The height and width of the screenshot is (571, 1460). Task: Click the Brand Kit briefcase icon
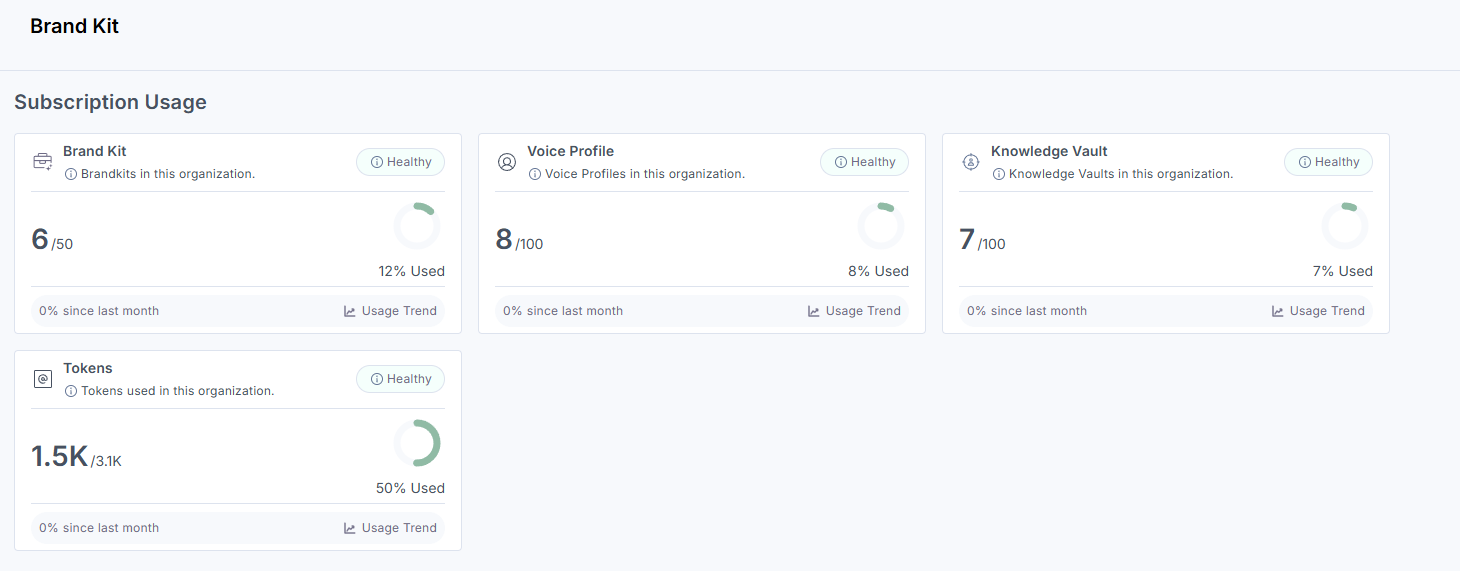(x=43, y=162)
